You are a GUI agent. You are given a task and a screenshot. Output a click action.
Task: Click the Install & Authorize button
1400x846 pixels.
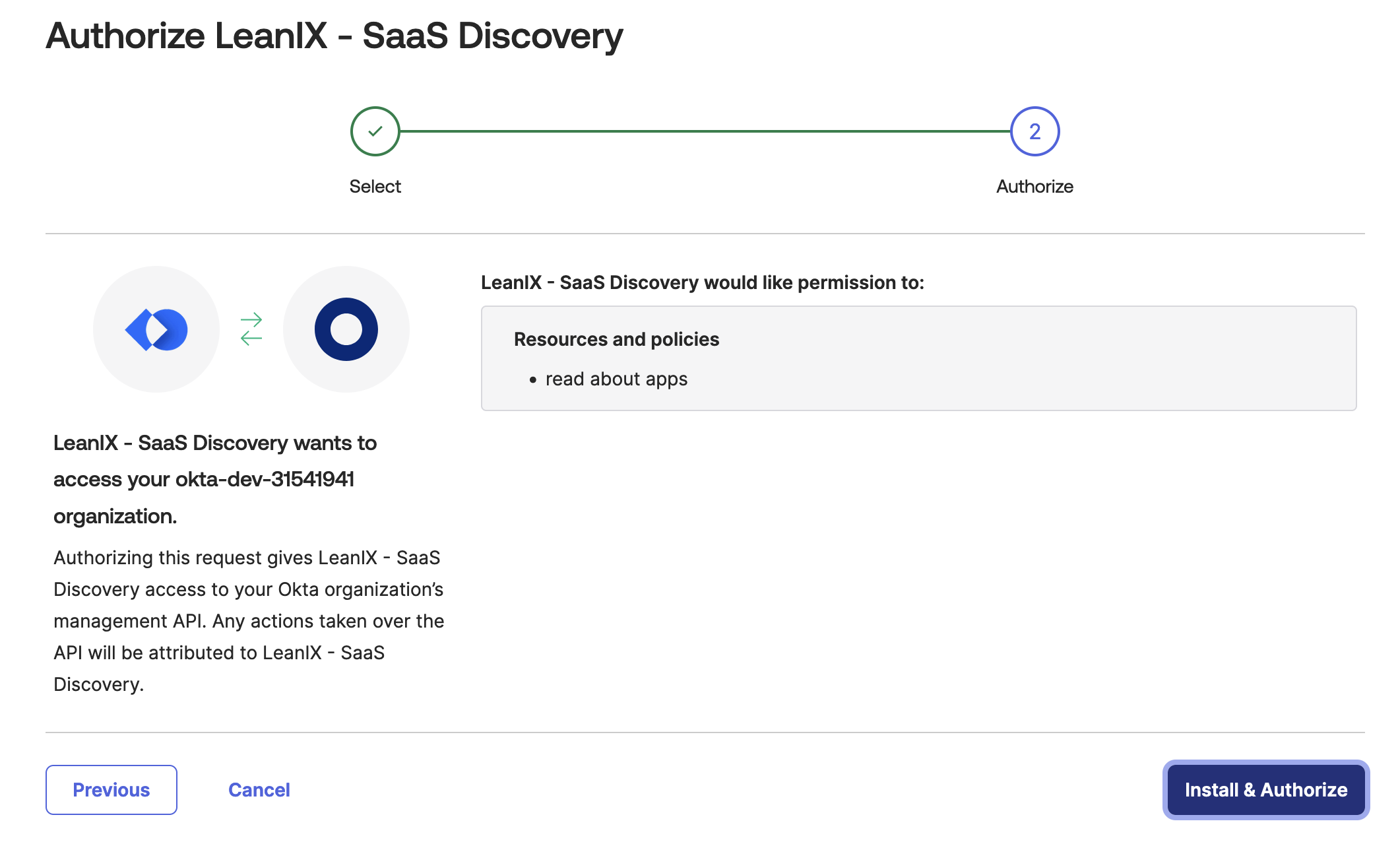[1265, 790]
